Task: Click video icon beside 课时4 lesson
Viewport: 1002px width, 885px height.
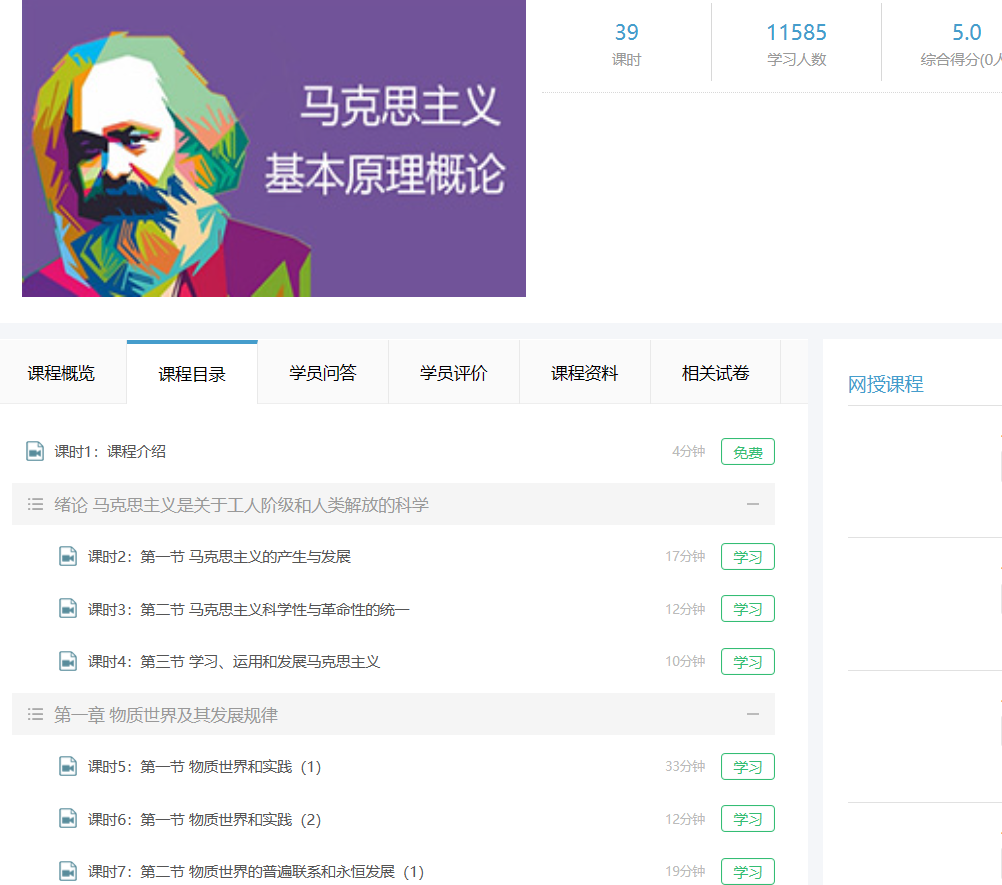Action: click(68, 661)
